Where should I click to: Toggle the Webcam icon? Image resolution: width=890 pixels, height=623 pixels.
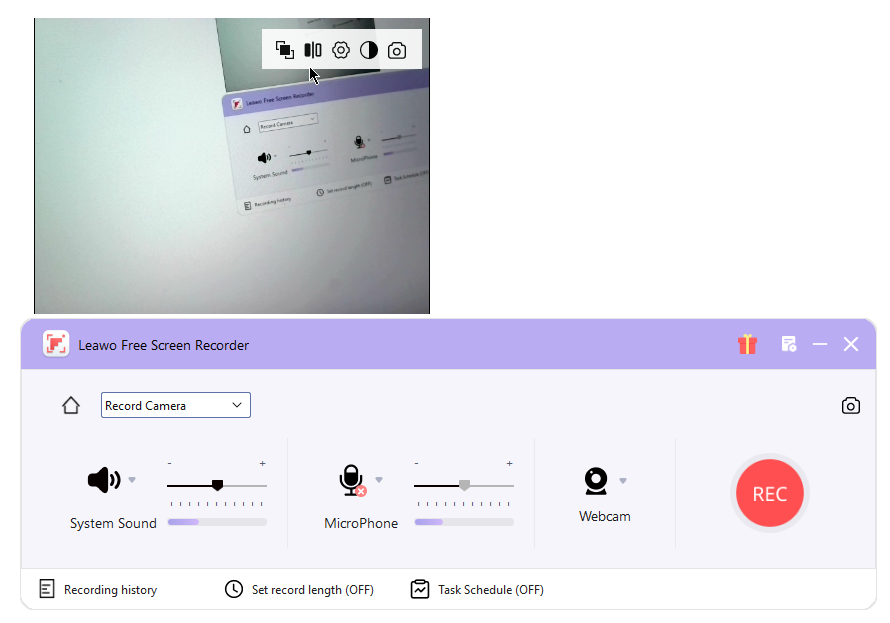(596, 481)
